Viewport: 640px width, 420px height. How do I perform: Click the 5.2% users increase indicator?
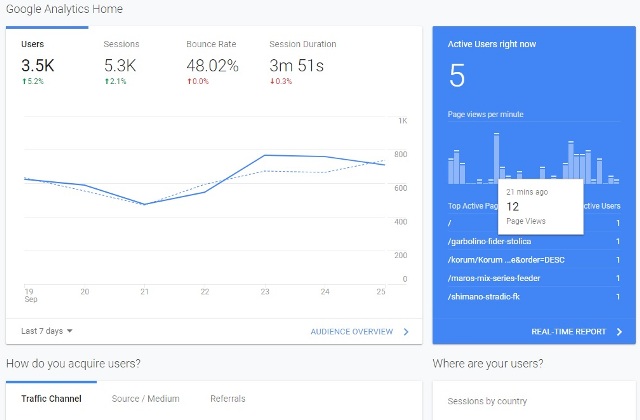pos(33,81)
